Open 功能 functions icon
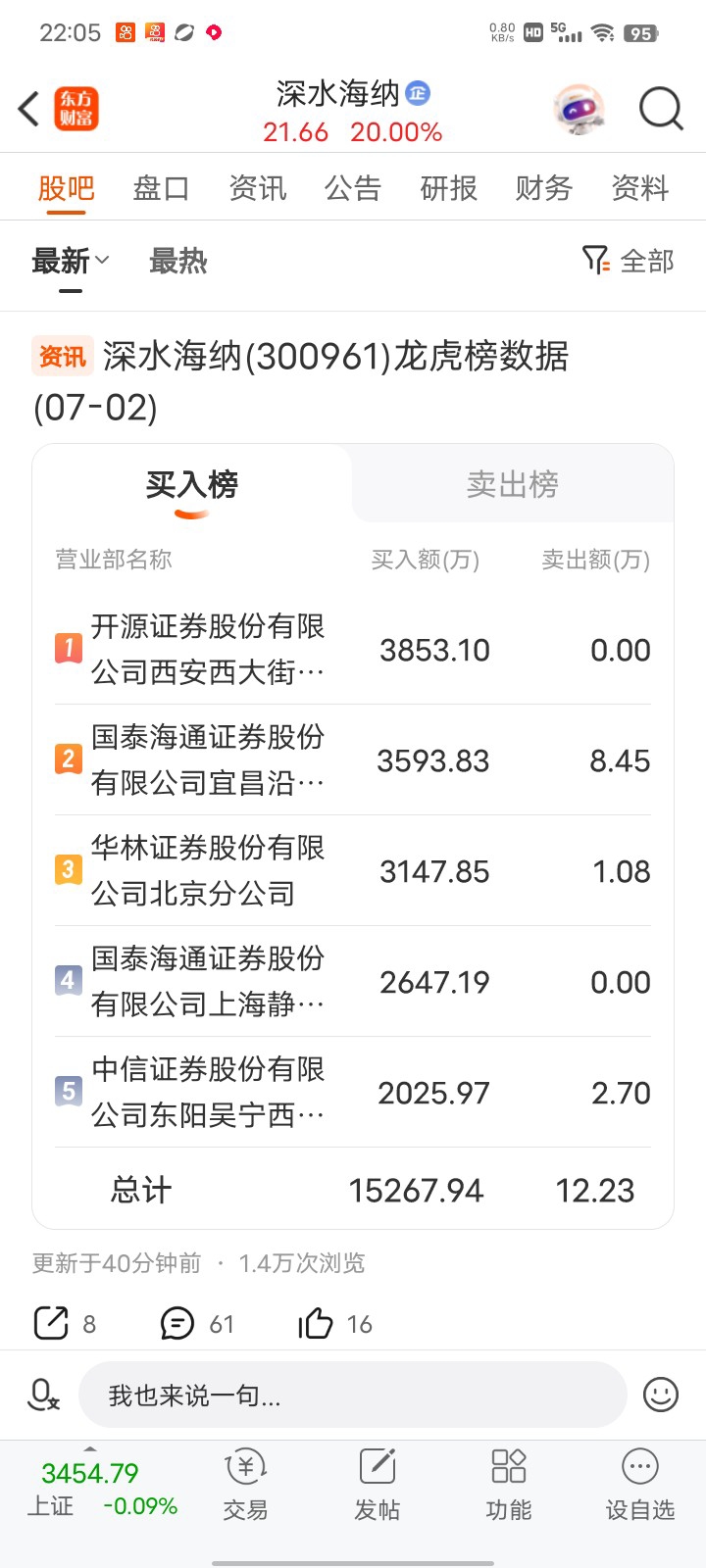The image size is (706, 1568). [x=509, y=1485]
